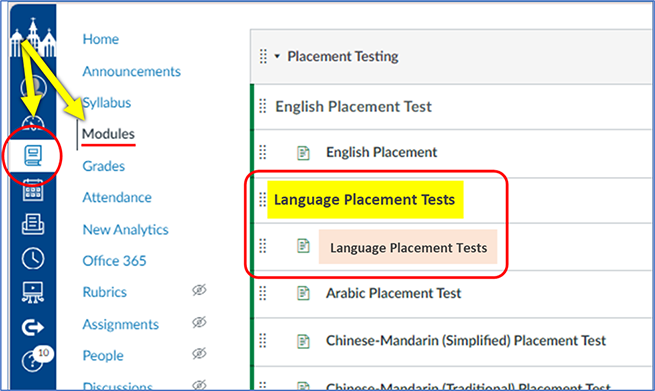The image size is (655, 391).
Task: Open the Inbox icon in global navigation
Action: tap(33, 224)
